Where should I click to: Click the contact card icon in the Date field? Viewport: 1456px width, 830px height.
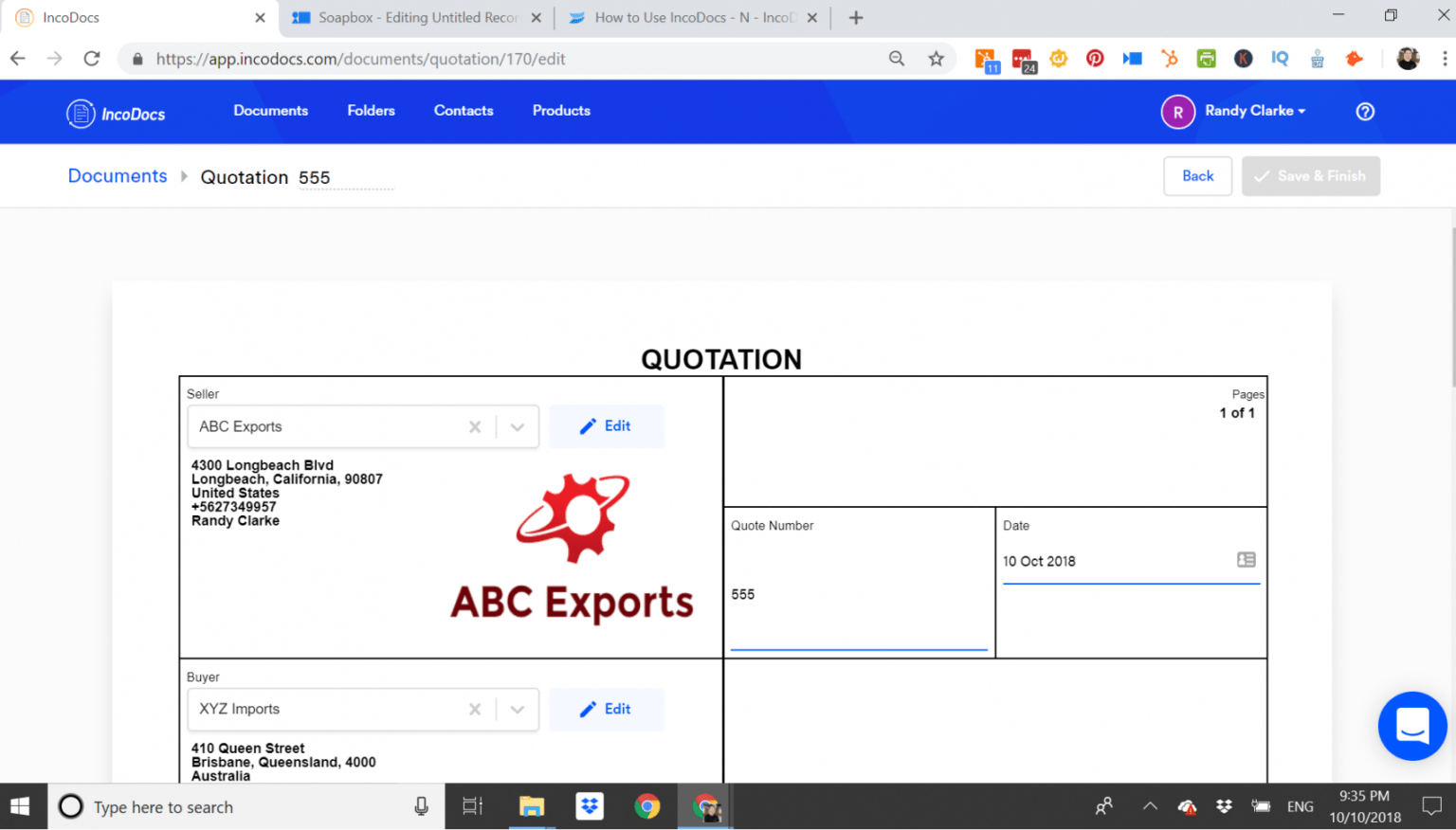pos(1246,560)
